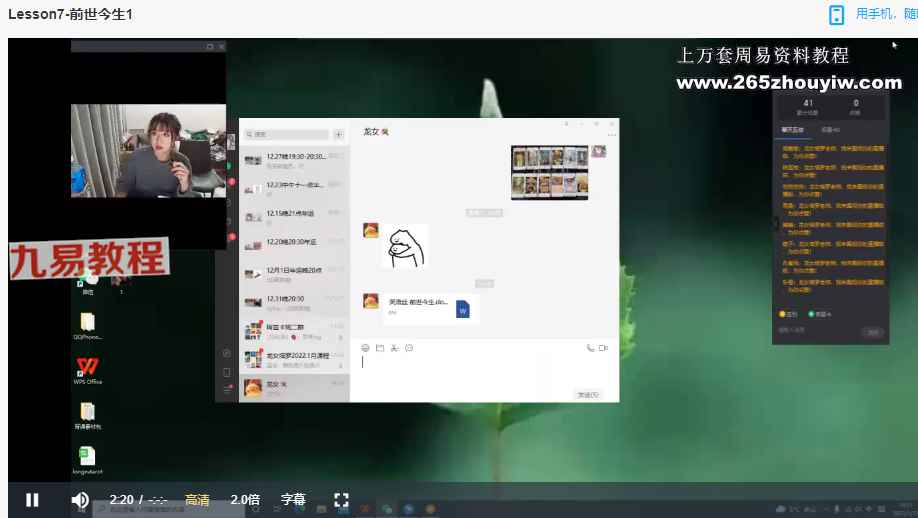Click the phone icon beside 用手机
This screenshot has height=518, width=918.
point(837,15)
